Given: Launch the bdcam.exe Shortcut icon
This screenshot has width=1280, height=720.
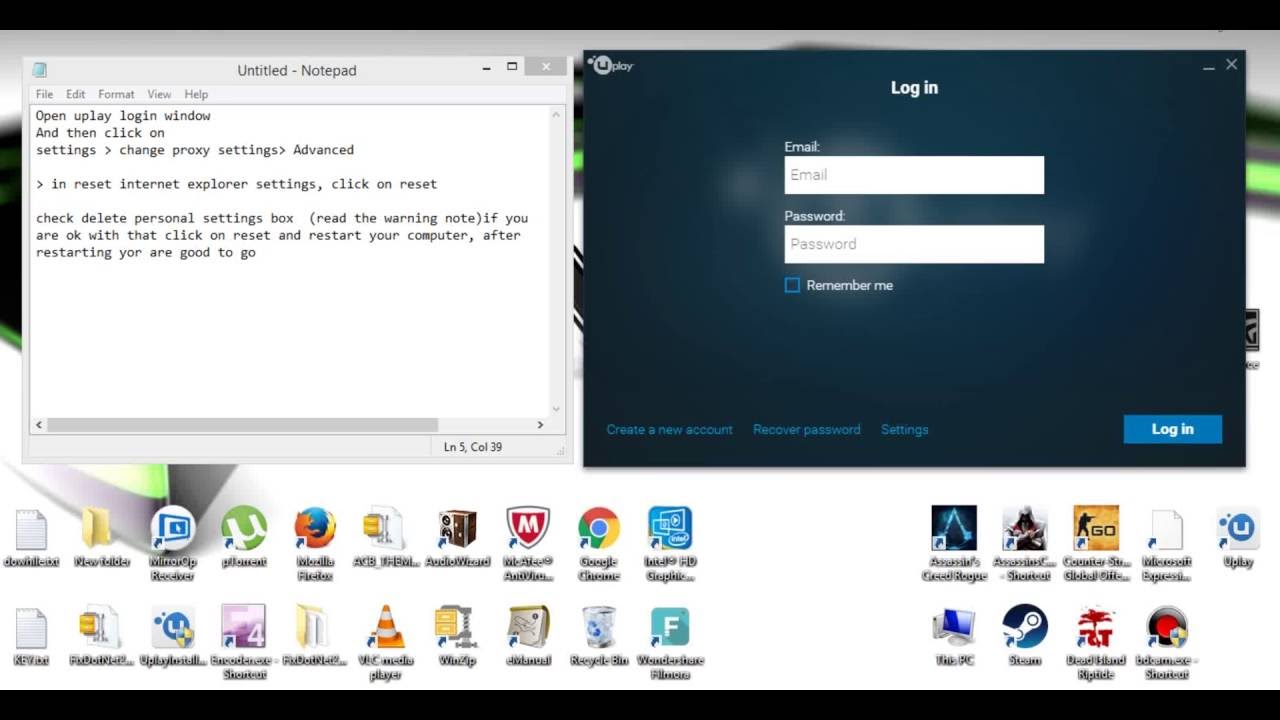Looking at the screenshot, I should [x=1167, y=642].
